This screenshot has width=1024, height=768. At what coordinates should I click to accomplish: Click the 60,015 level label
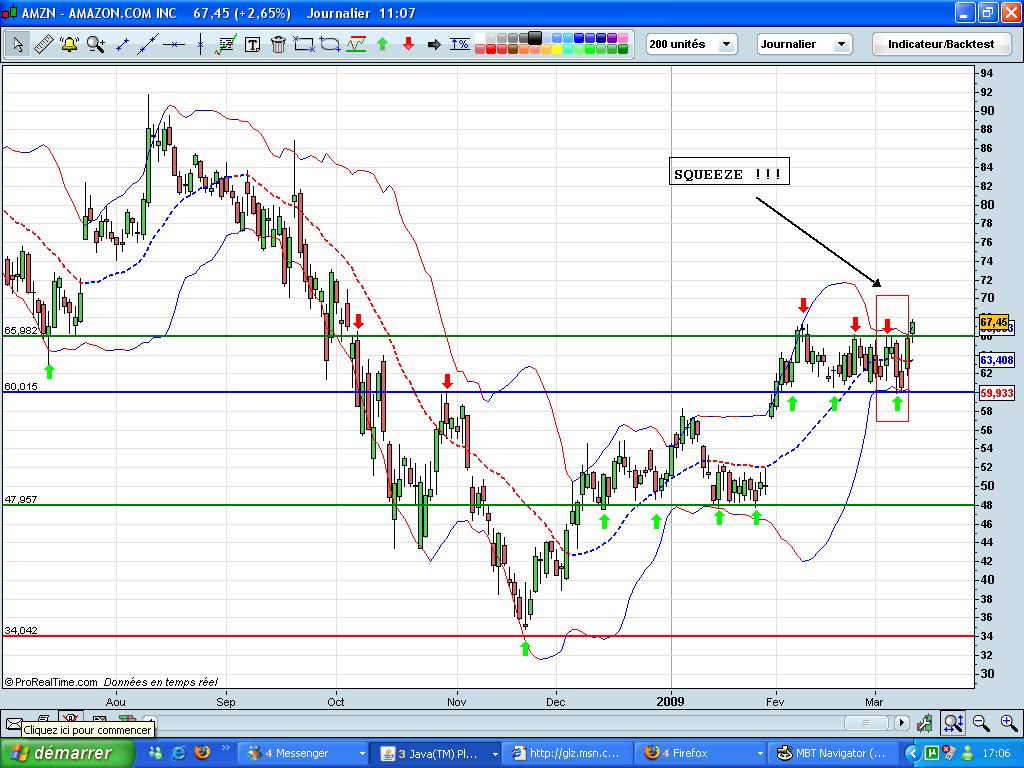click(x=21, y=386)
